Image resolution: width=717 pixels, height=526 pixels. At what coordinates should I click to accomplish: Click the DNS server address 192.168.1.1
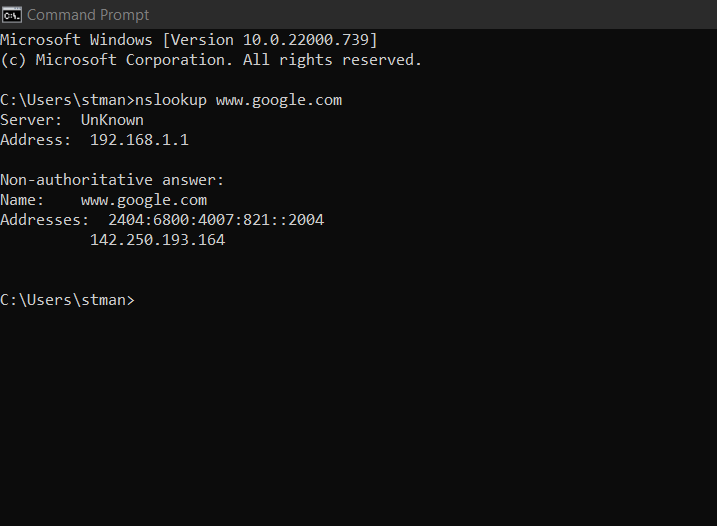coord(139,140)
